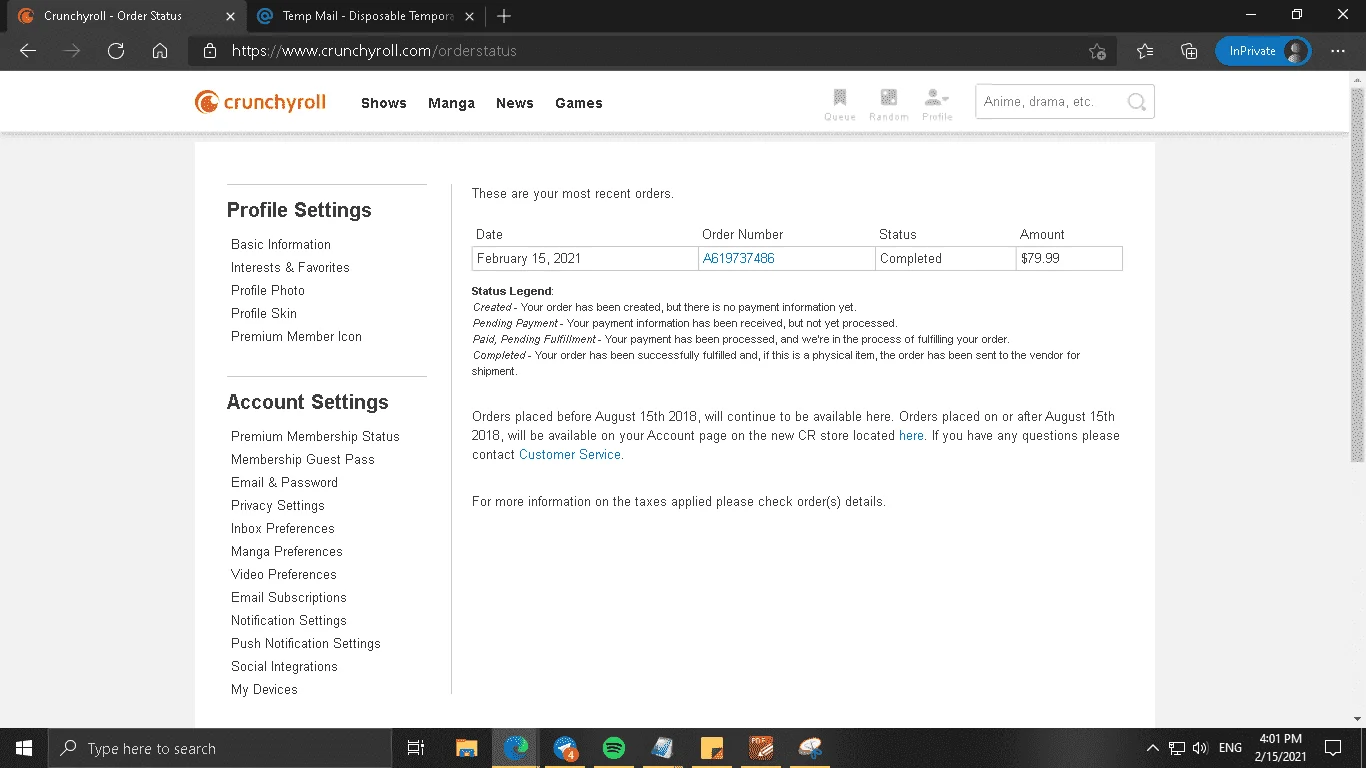Viewport: 1366px width, 768px height.
Task: Click the search magnifier icon
Action: pyautogui.click(x=1136, y=102)
